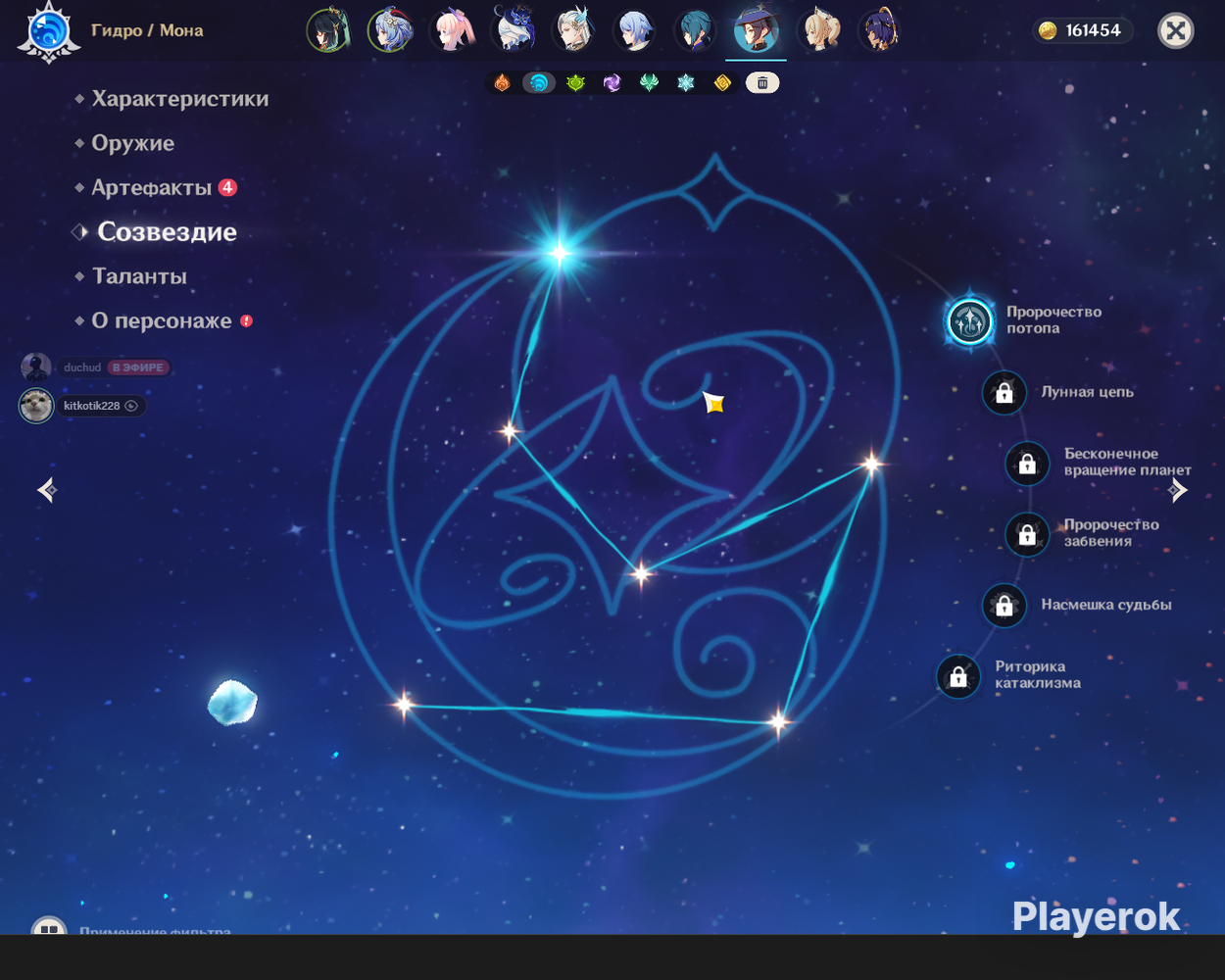Click the duchud username label
1225x980 pixels.
82,367
